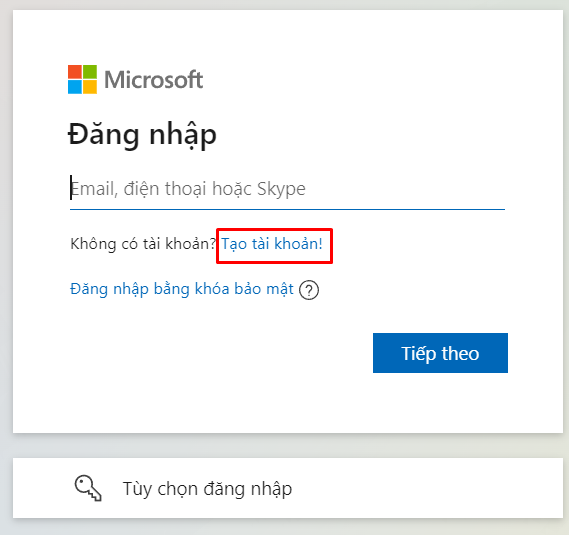Click the yellow square of Microsoft logo

(x=90, y=87)
